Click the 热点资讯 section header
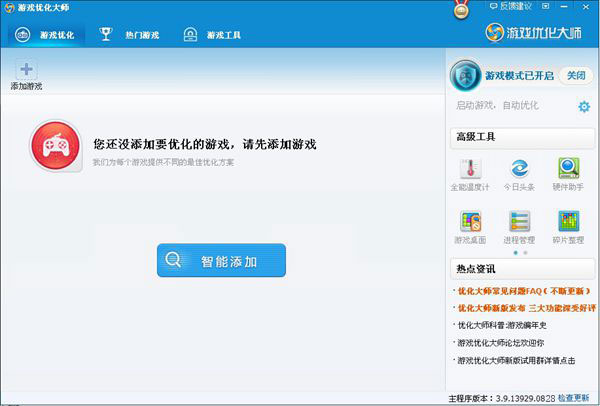 coord(522,269)
